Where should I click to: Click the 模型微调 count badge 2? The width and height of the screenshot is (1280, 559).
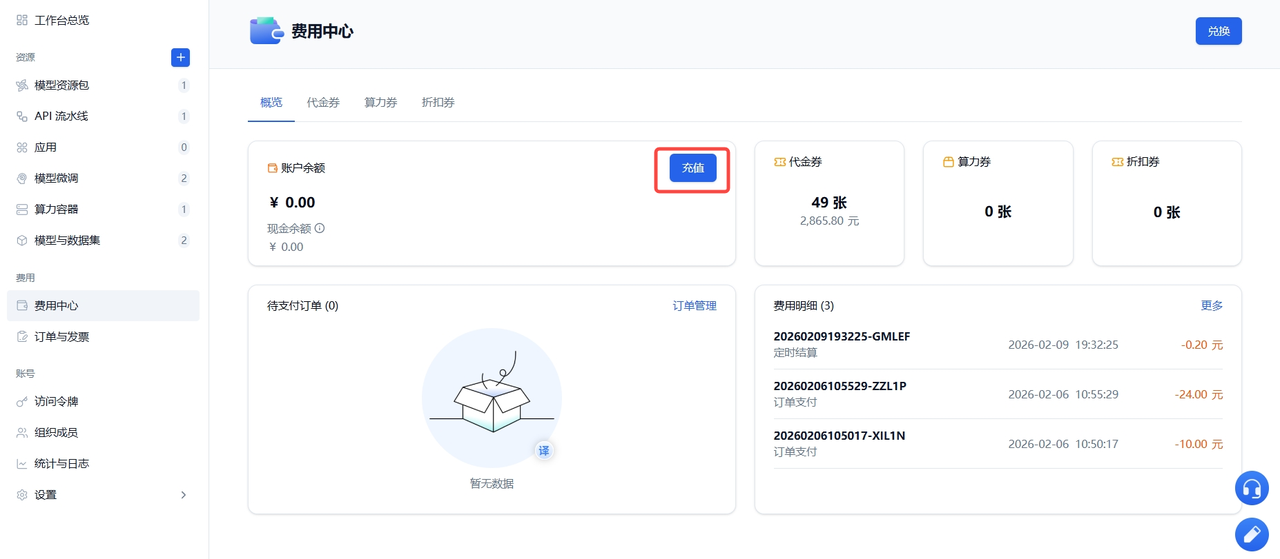[183, 178]
